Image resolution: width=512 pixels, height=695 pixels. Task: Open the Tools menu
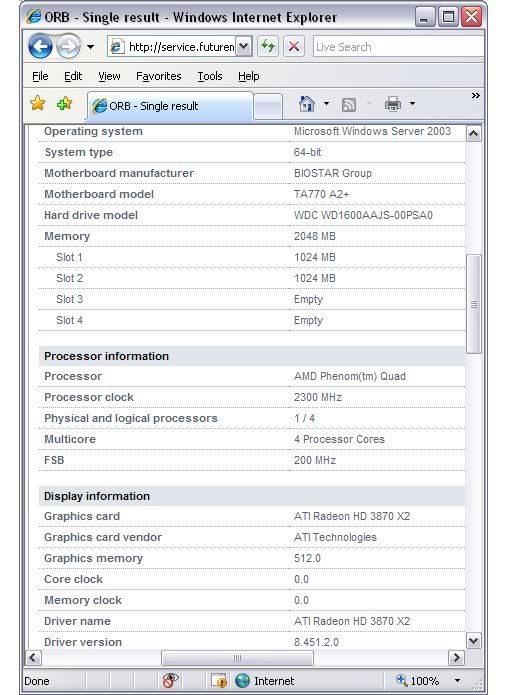(x=210, y=76)
